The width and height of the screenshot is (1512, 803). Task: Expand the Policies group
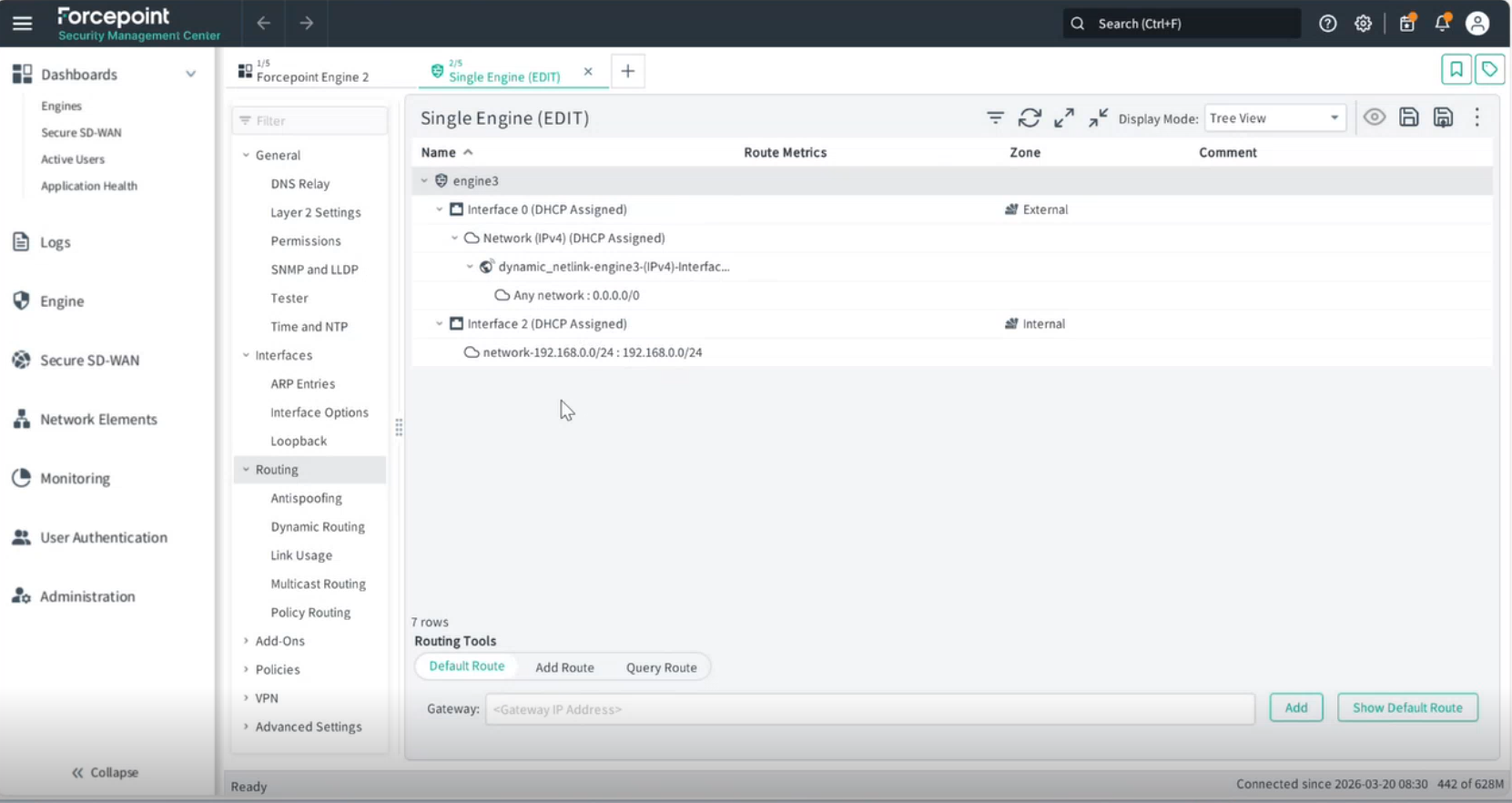(x=246, y=670)
